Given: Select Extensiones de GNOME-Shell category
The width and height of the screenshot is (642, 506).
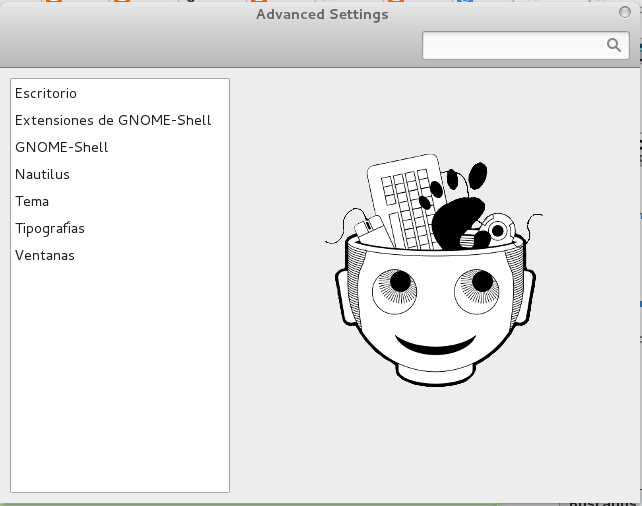Looking at the screenshot, I should (x=120, y=120).
